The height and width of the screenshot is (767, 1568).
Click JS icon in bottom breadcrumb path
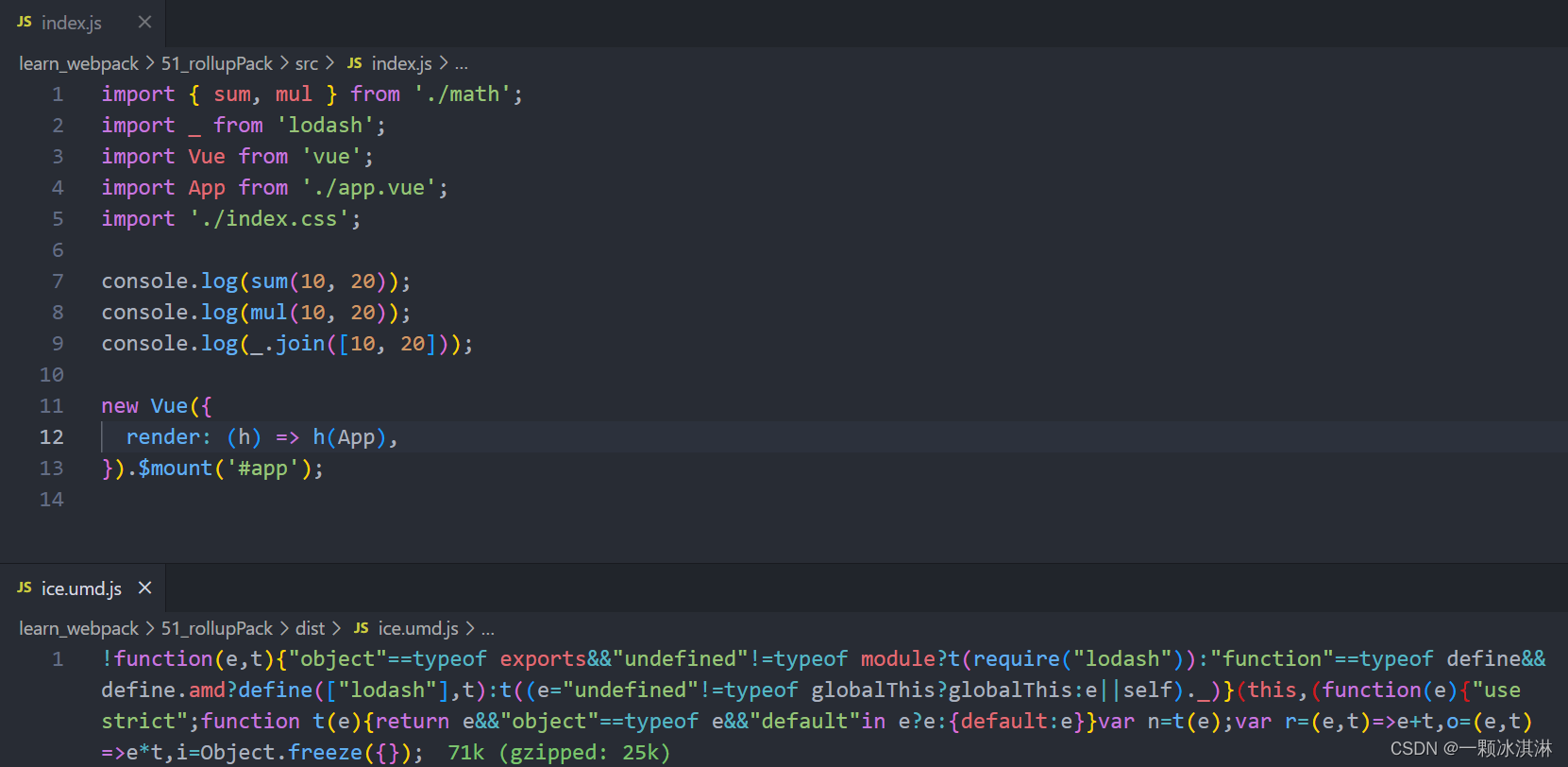(x=362, y=628)
